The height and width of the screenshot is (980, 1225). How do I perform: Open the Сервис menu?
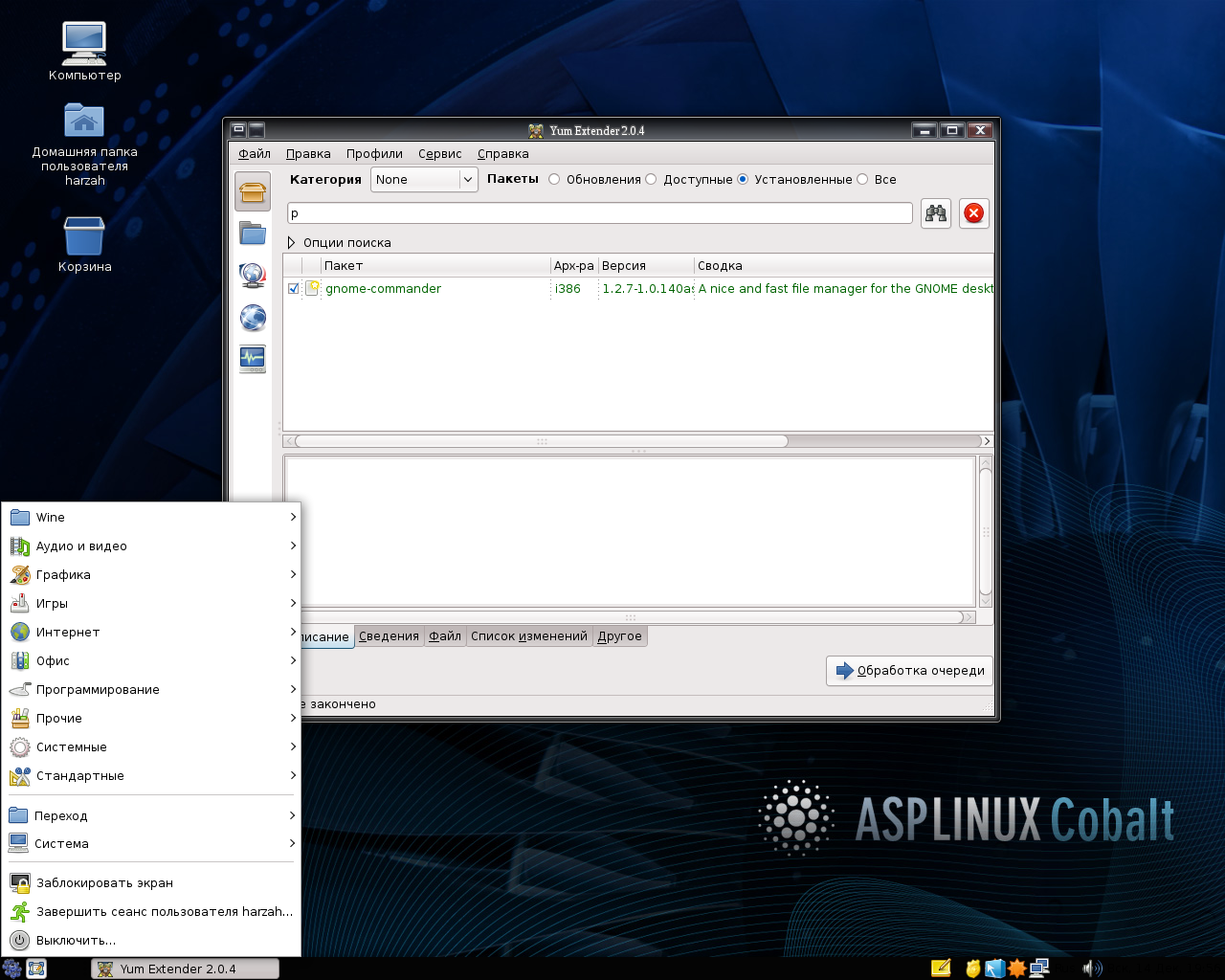[439, 153]
